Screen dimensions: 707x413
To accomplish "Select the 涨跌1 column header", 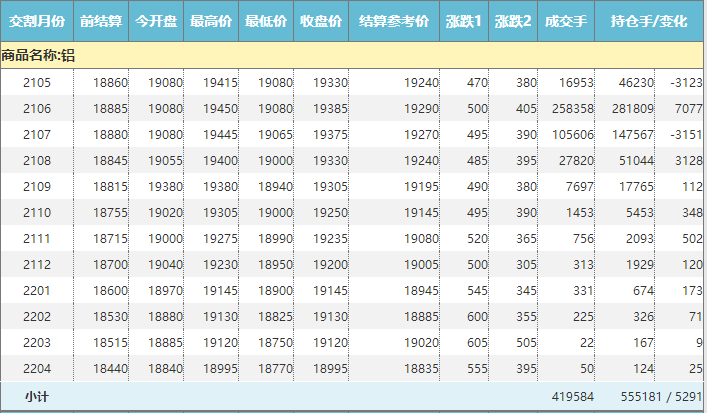I will coord(464,21).
